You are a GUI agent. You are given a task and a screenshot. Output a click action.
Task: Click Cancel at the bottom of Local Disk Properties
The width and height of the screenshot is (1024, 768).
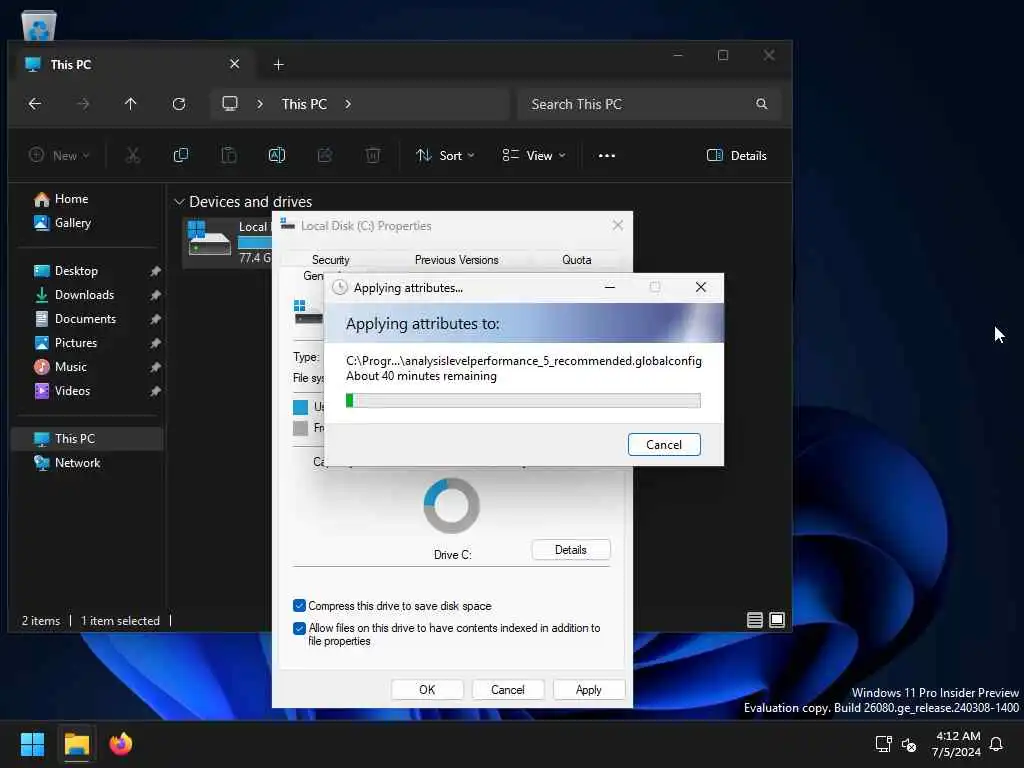(x=507, y=690)
